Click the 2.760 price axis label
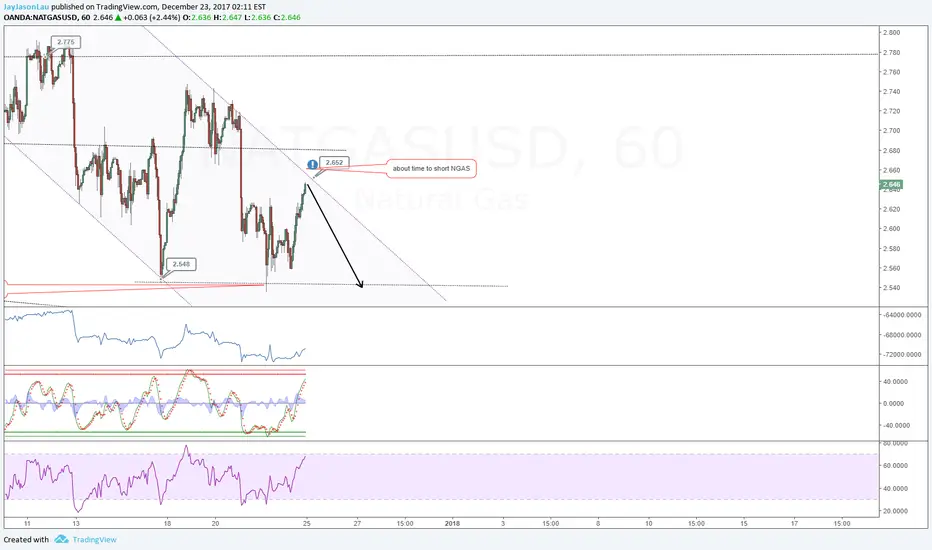The width and height of the screenshot is (932, 550). [x=892, y=72]
